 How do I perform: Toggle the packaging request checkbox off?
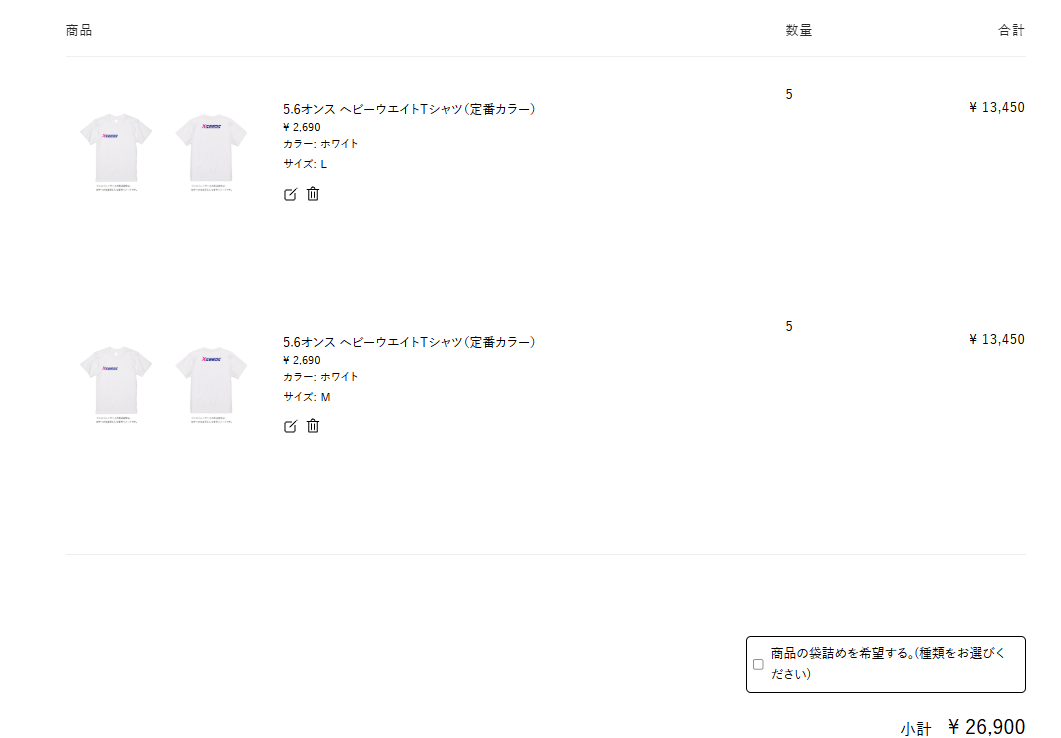click(x=757, y=664)
